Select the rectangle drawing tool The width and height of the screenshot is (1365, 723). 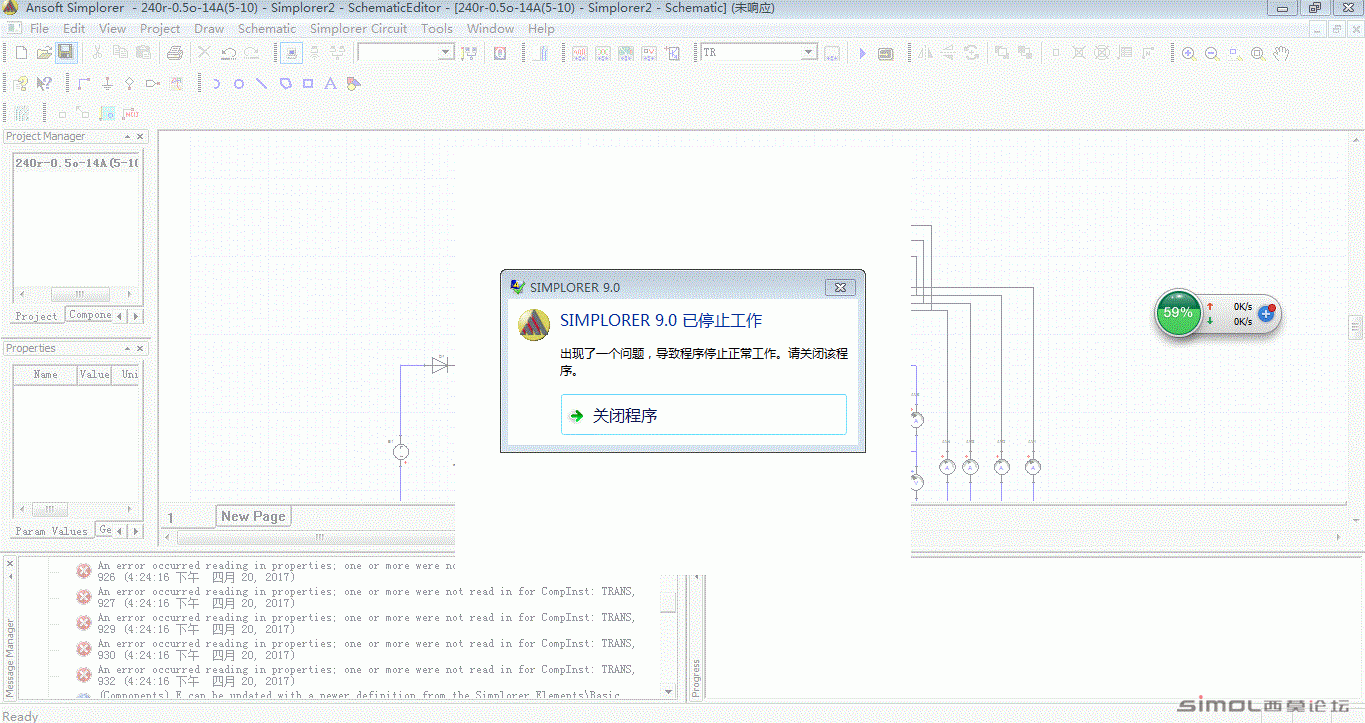(308, 83)
